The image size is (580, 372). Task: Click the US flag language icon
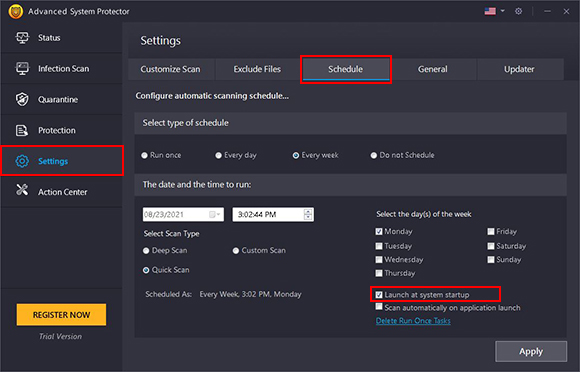(490, 11)
